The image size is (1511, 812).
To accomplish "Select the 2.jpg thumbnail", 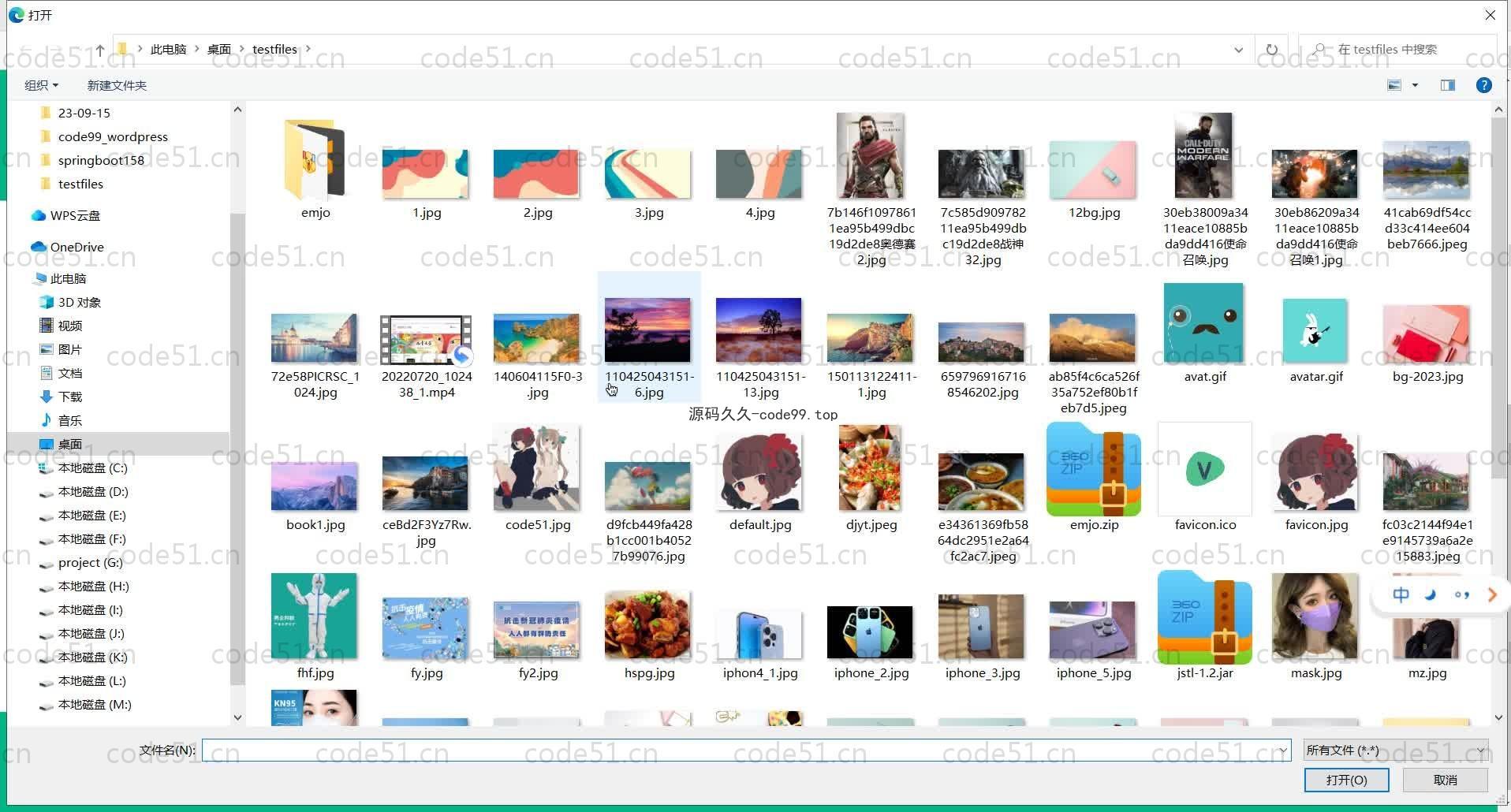I will tap(537, 174).
